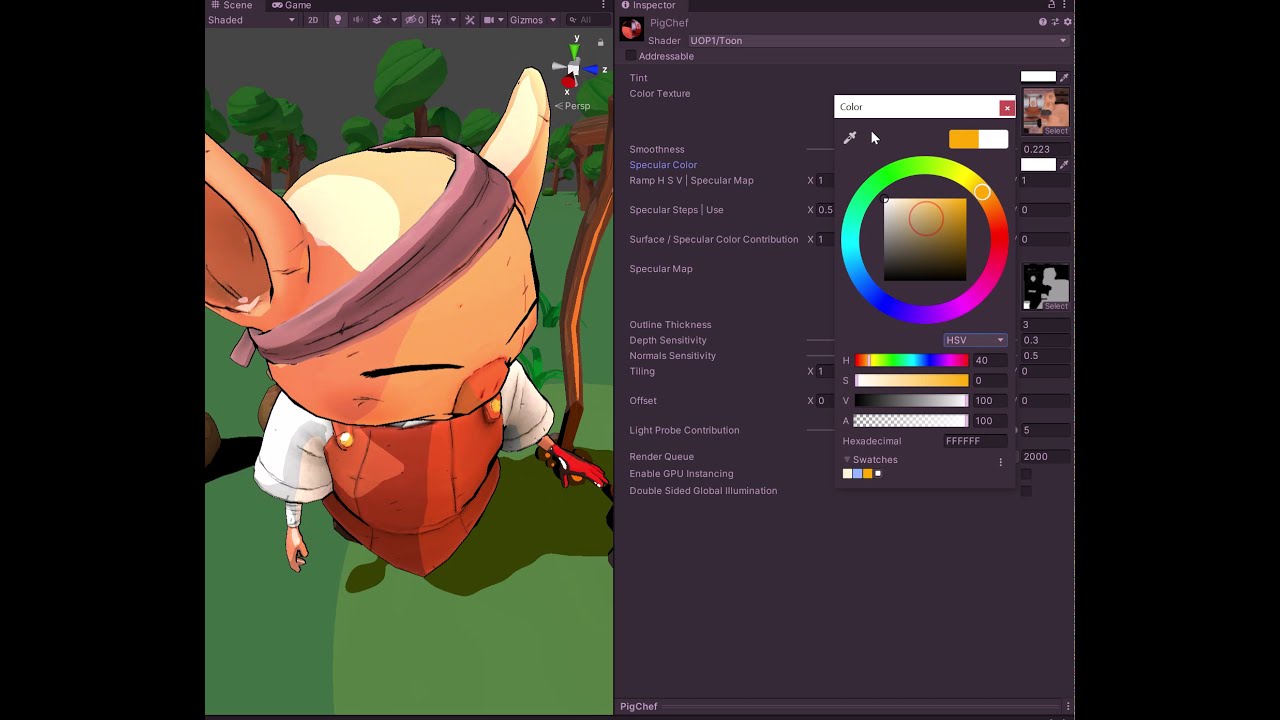Switch to the Scene tab
Image resolution: width=1280 pixels, height=720 pixels.
(x=231, y=5)
